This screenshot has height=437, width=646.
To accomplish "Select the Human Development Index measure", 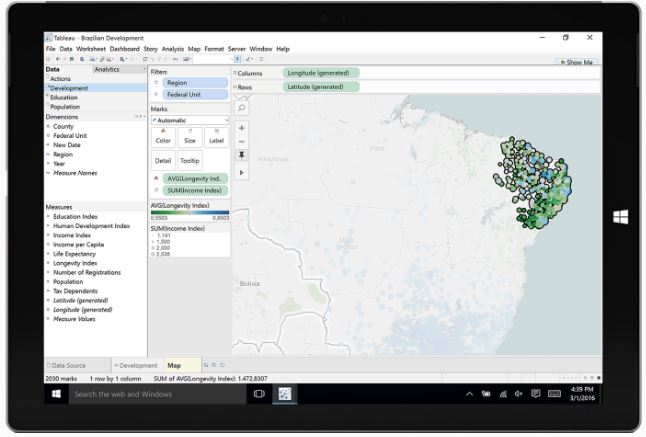I will (91, 226).
